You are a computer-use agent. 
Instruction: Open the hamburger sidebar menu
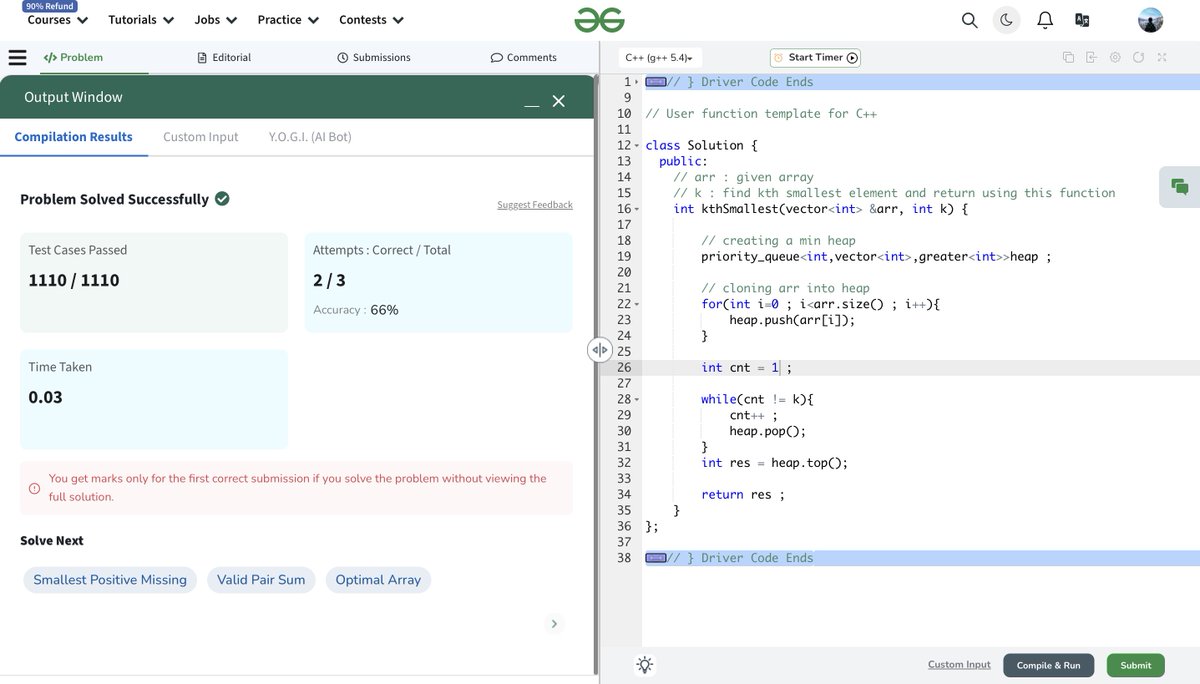(x=17, y=58)
